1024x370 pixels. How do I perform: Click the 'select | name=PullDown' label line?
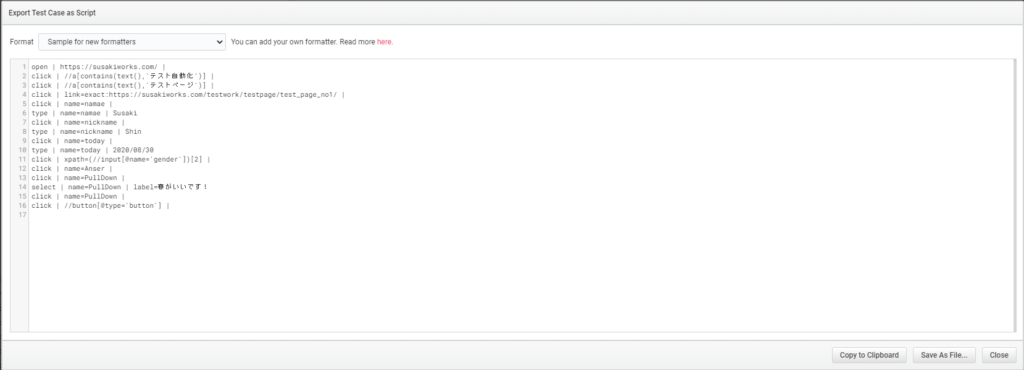tap(120, 187)
